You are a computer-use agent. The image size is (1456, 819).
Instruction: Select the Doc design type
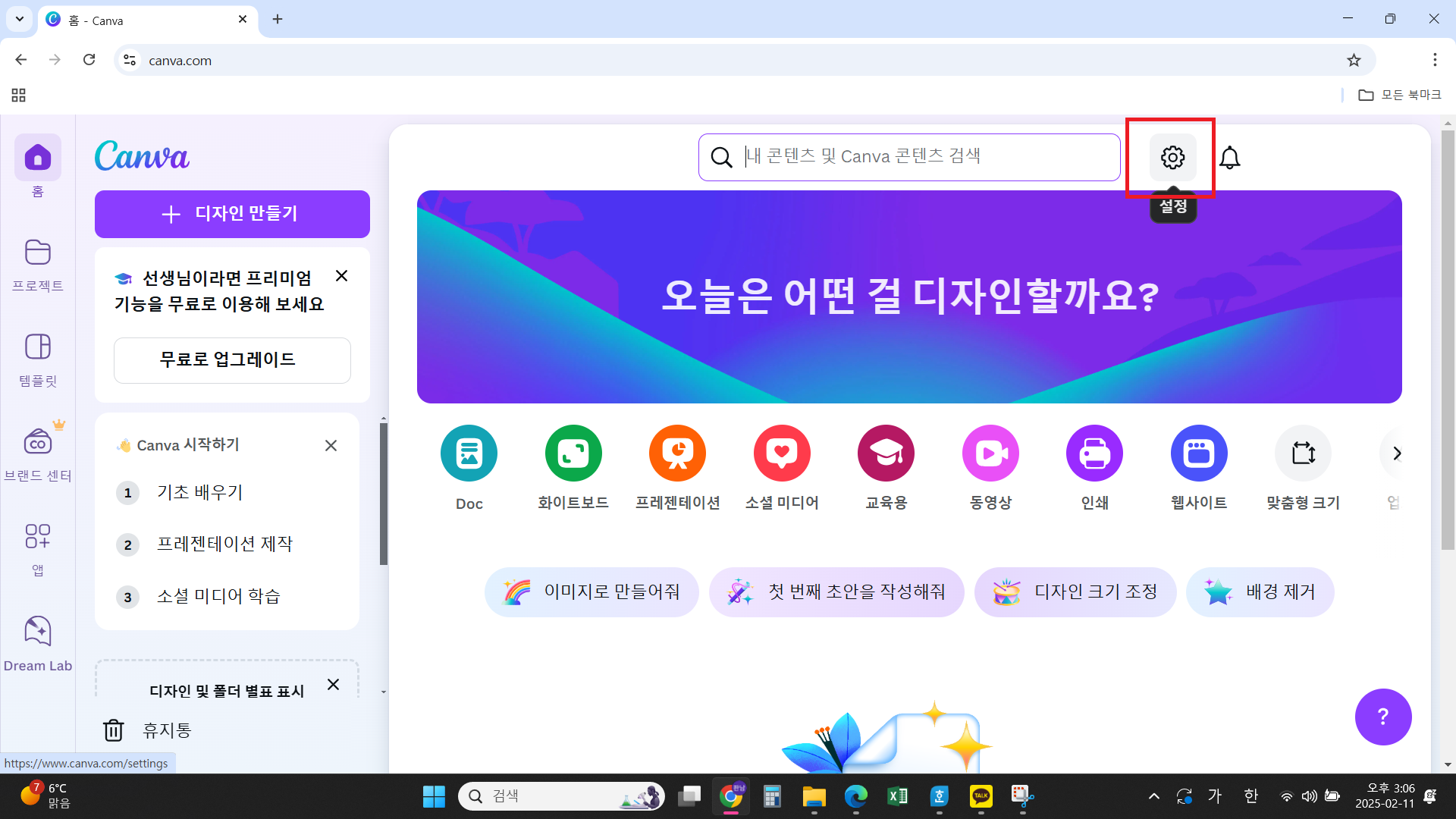click(469, 453)
